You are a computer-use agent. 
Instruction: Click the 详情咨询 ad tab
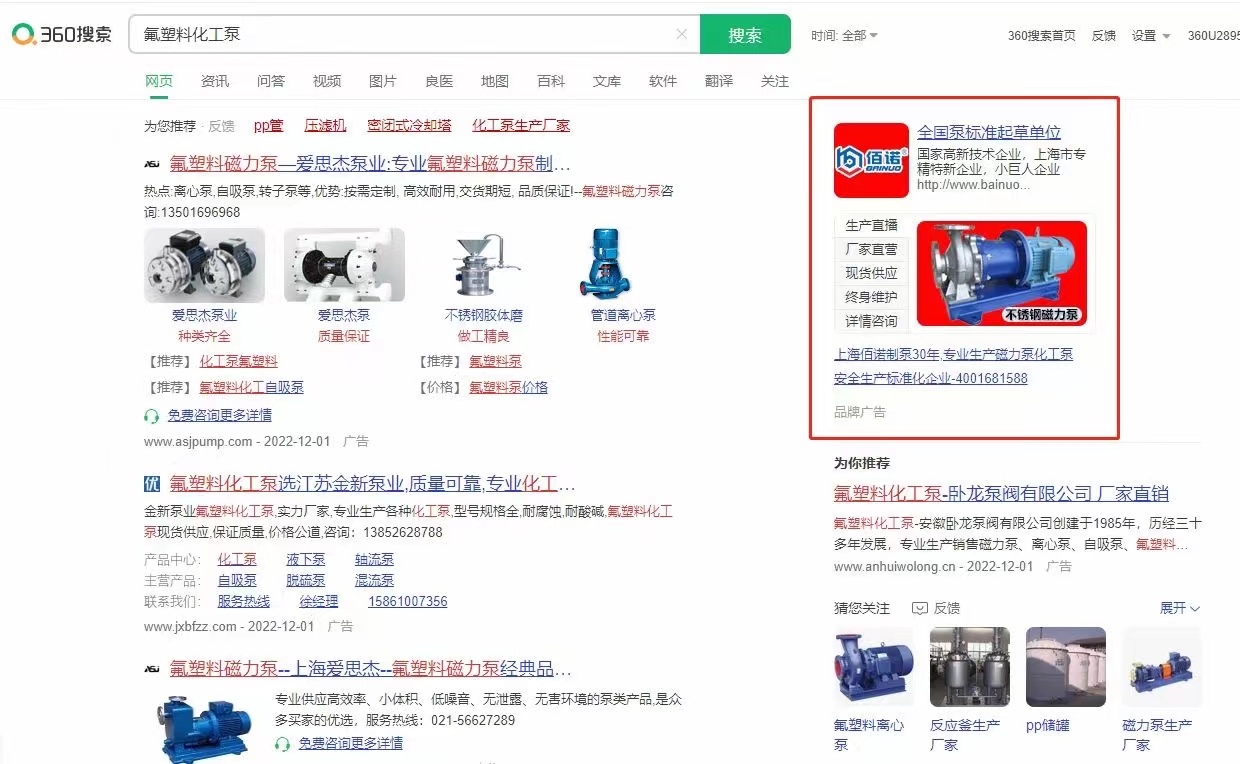871,321
